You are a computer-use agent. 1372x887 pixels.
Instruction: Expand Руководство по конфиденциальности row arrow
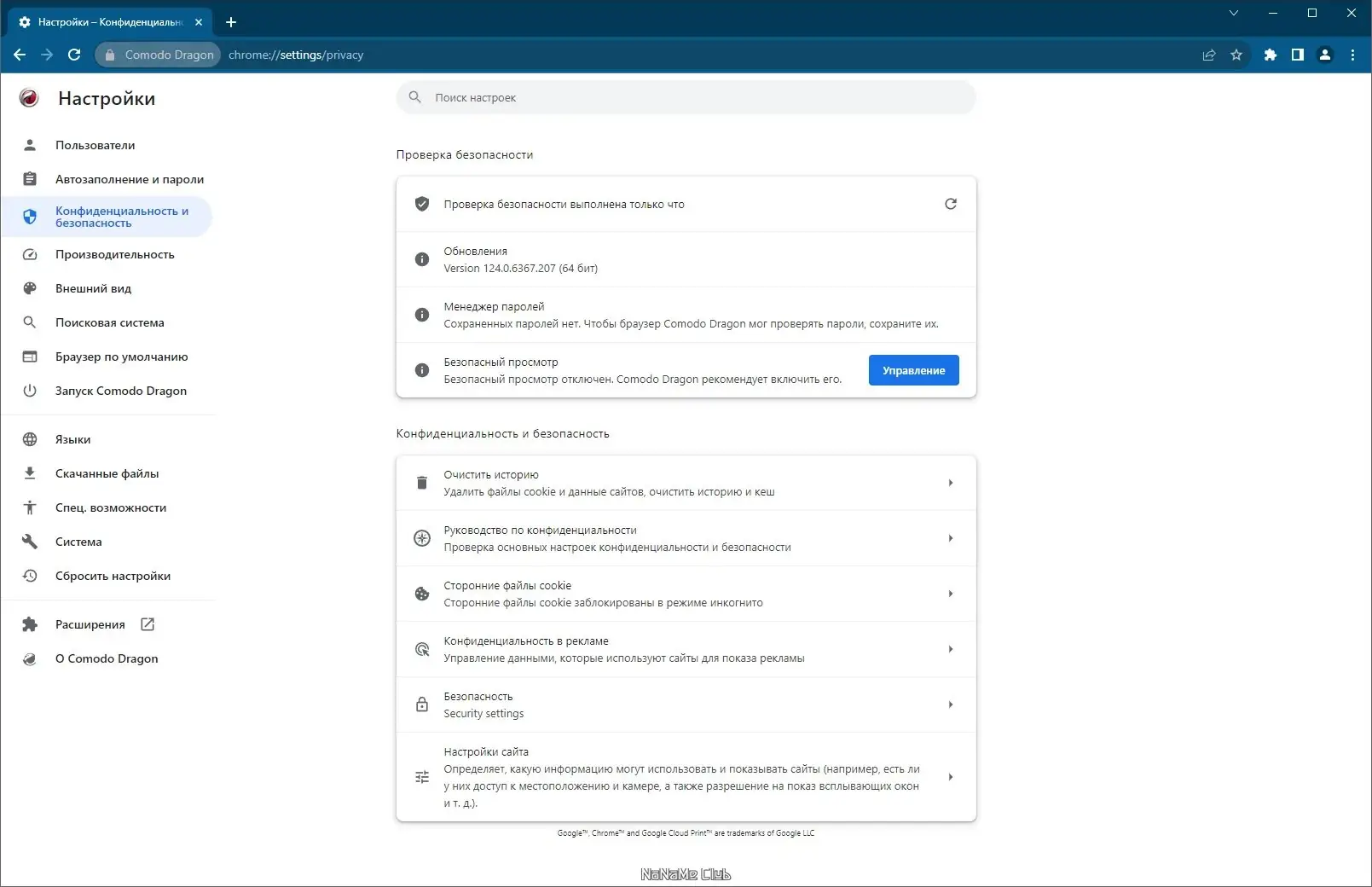coord(951,538)
